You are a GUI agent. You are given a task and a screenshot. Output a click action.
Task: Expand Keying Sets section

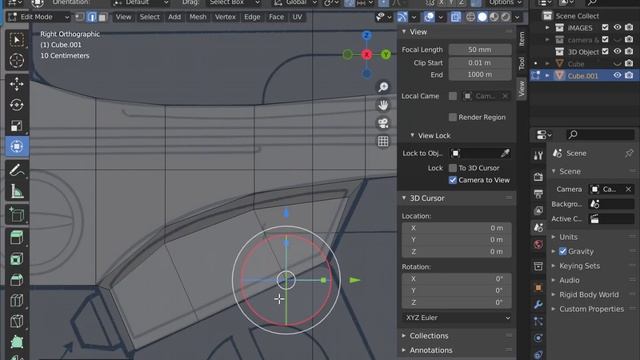(x=553, y=266)
